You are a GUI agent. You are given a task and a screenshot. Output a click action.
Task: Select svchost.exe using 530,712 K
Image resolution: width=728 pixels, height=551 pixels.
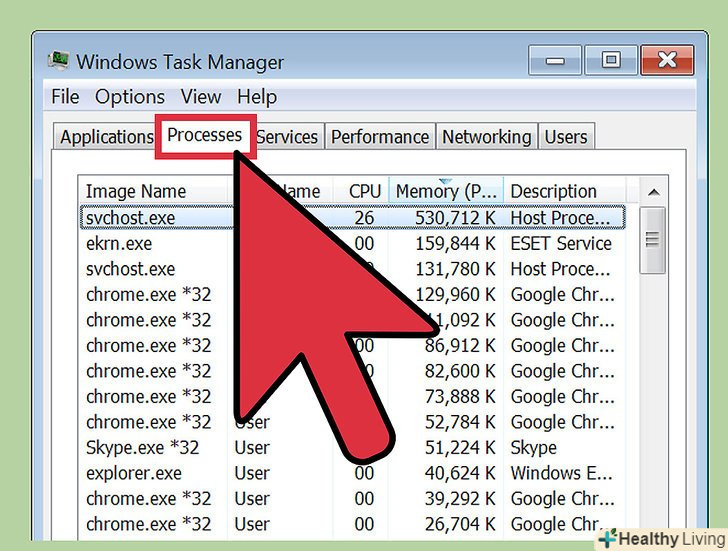click(352, 218)
